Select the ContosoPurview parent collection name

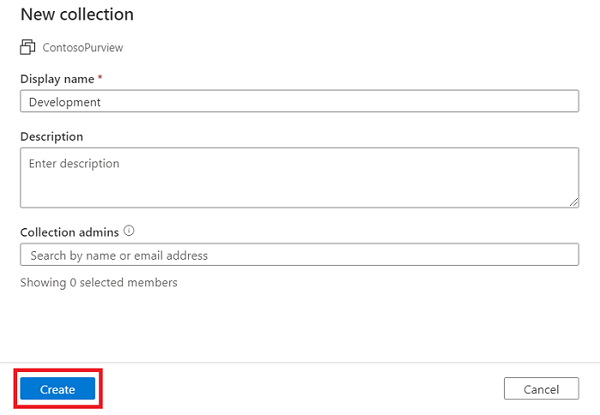[x=83, y=47]
